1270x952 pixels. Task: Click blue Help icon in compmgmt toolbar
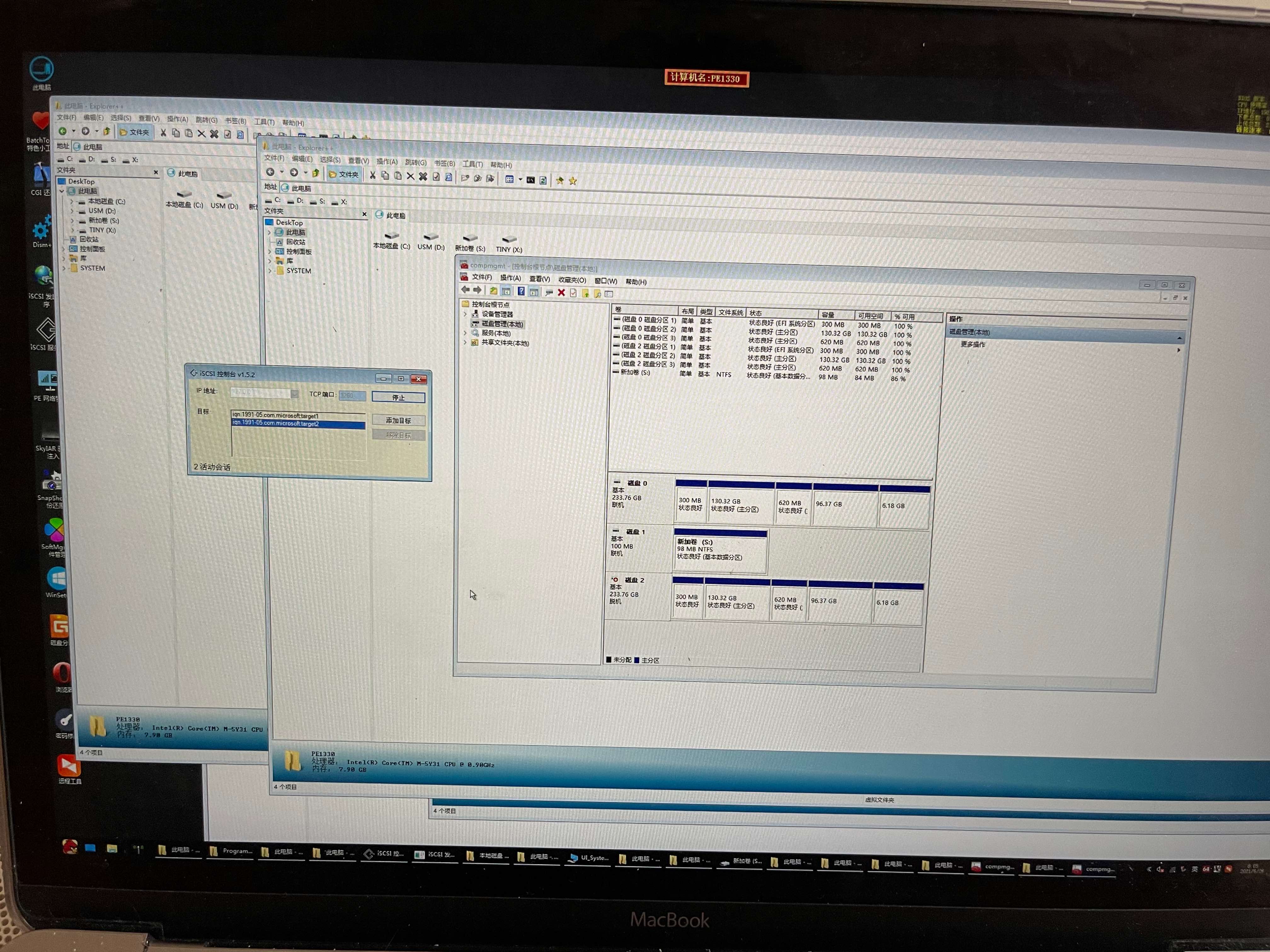(x=521, y=292)
